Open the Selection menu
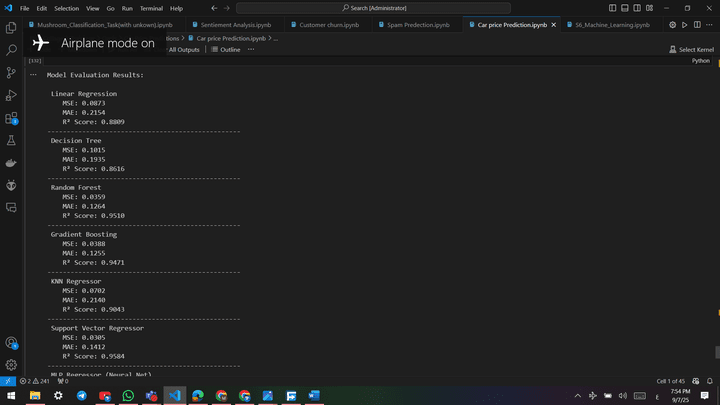 67,8
